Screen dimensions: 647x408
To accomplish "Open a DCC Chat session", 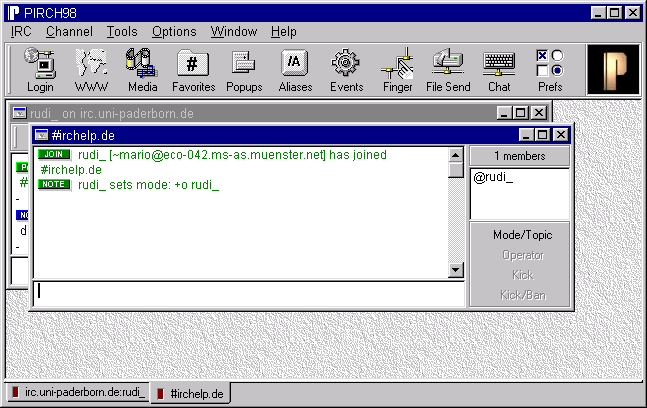I will point(499,70).
